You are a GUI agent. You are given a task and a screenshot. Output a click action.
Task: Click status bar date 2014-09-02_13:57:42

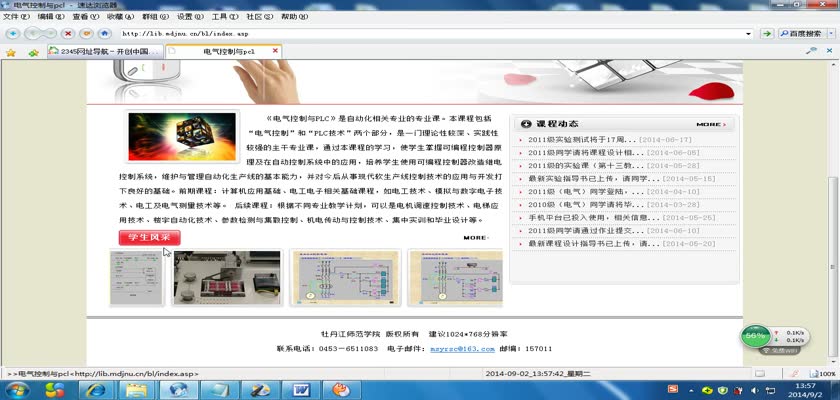point(537,373)
